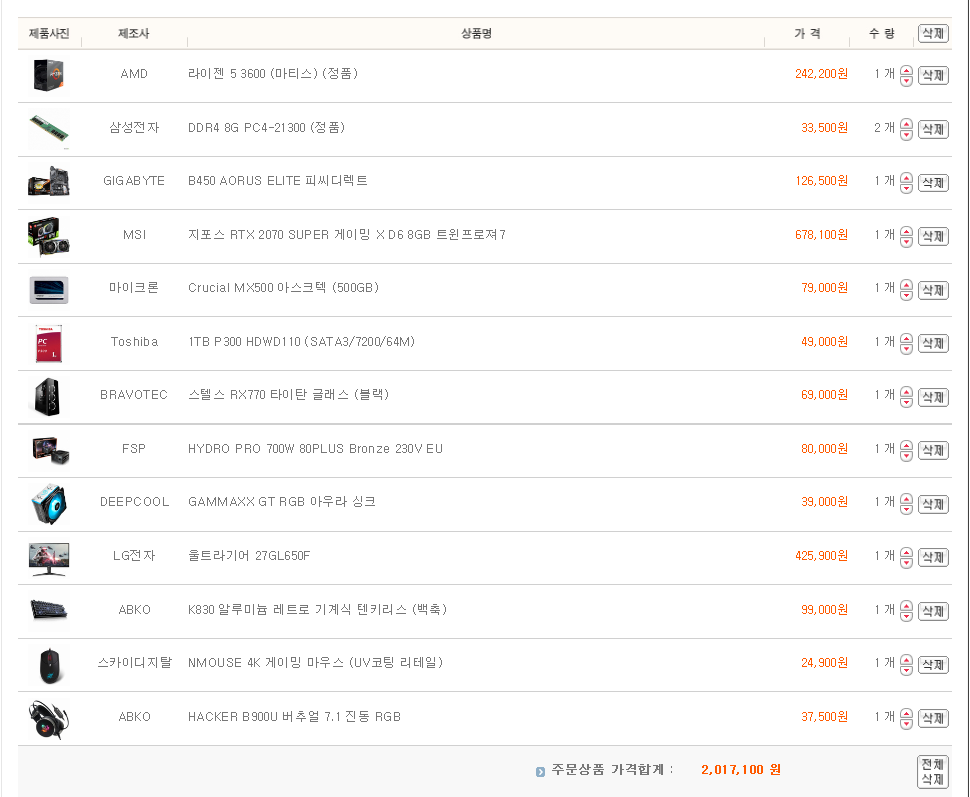This screenshot has height=797, width=970.
Task: Click the arrow icon beside 주문상품 가격합계
Action: [540, 772]
